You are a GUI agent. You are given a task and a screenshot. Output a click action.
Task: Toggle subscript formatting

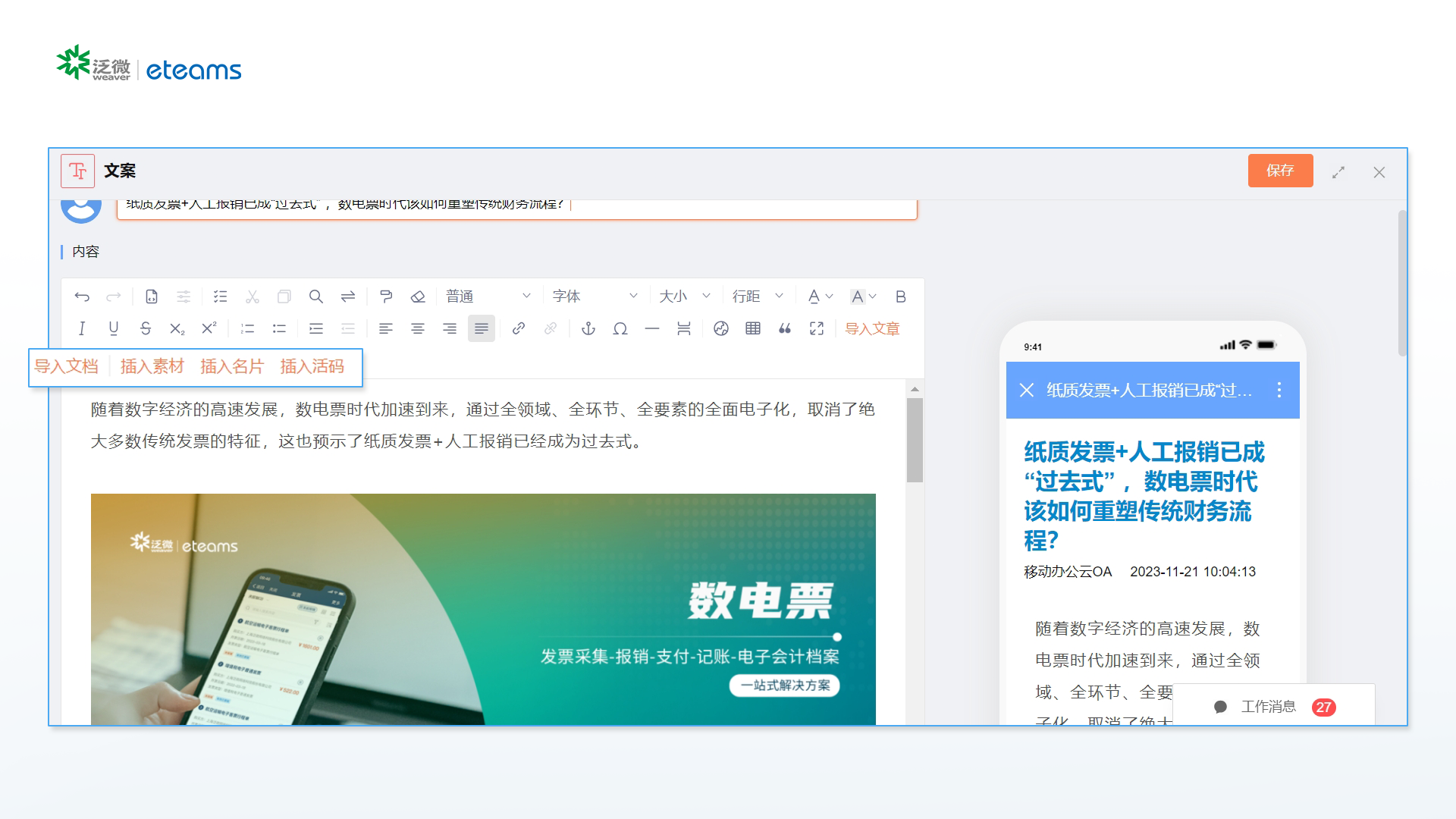[x=177, y=328]
